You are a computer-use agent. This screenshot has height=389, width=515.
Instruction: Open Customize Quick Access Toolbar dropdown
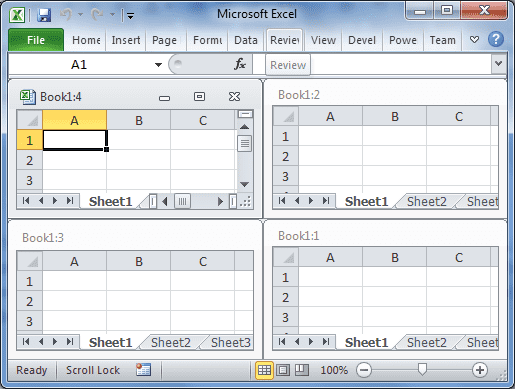pyautogui.click(x=131, y=15)
